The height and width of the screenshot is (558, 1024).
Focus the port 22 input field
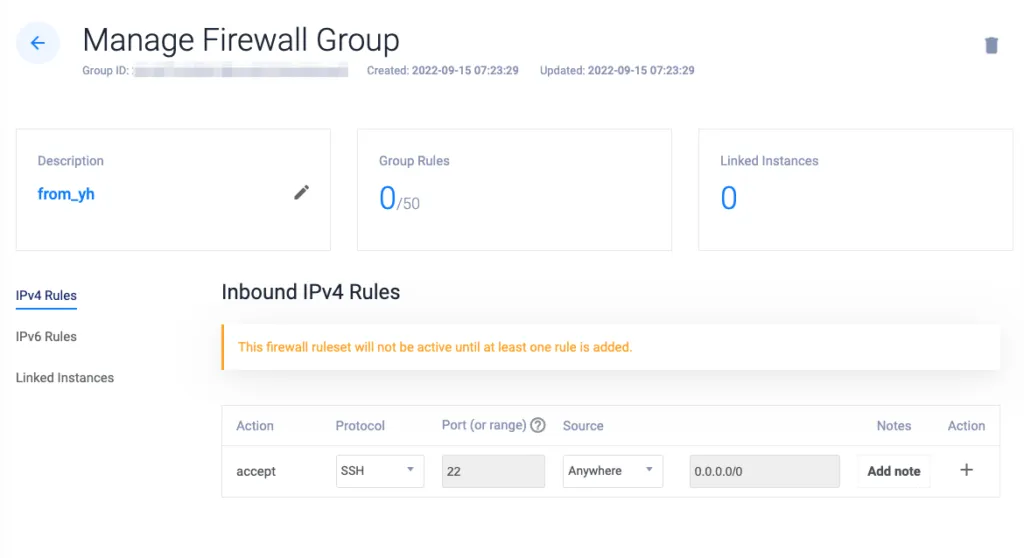493,471
